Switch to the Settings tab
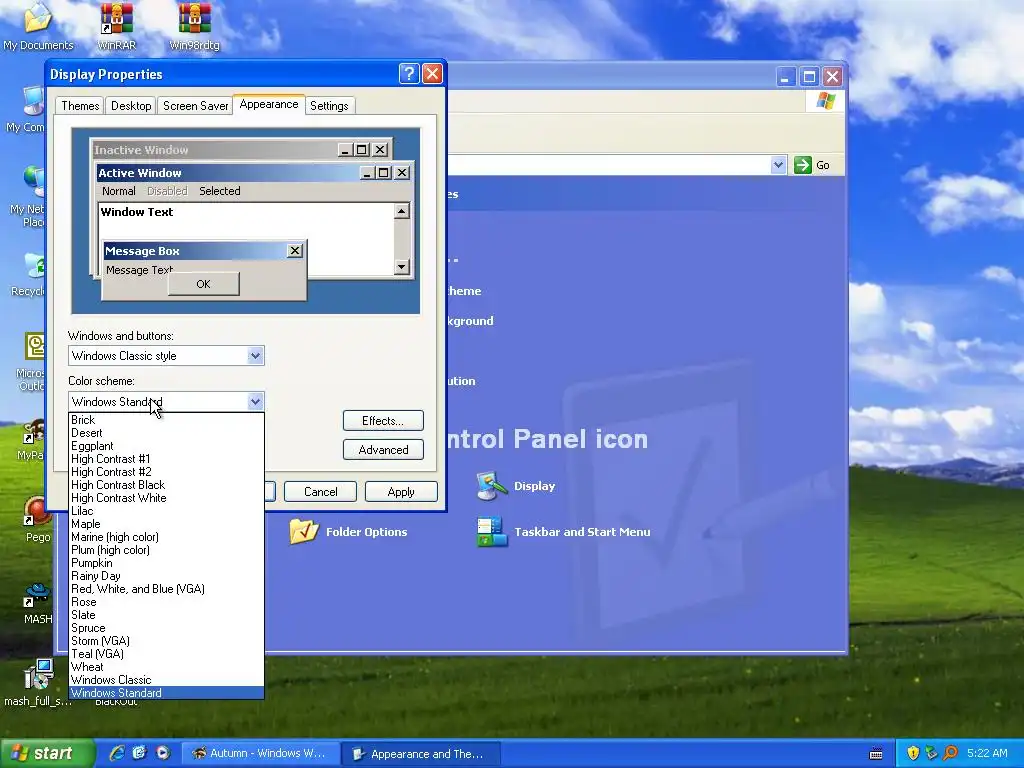1024x768 pixels. point(329,106)
